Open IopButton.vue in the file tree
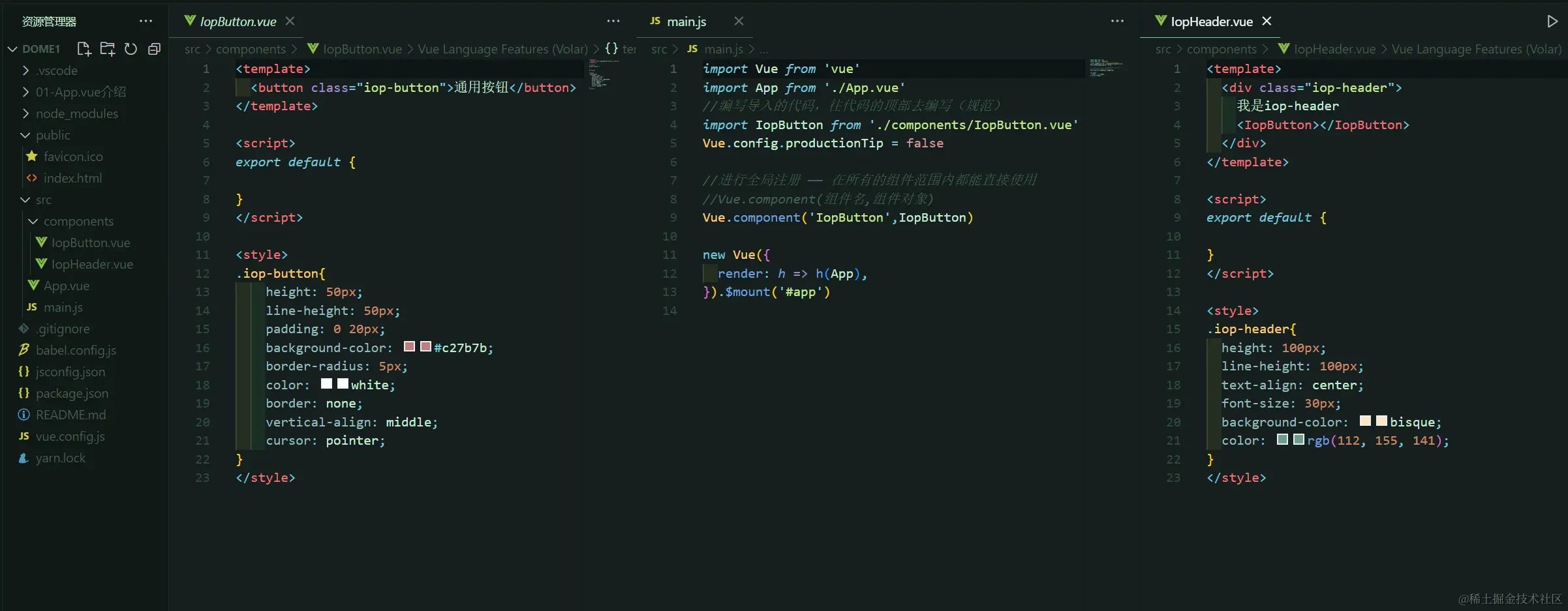 [x=91, y=243]
